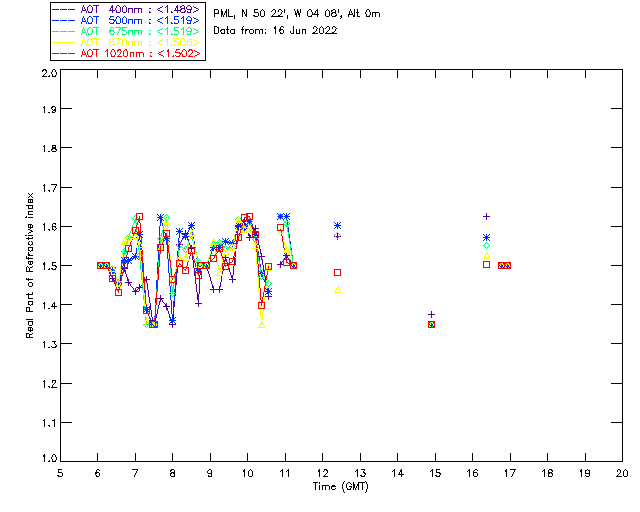Click the yellow triangle marker near hour 12.4
Screen dimensions: 640x512
tap(338, 290)
